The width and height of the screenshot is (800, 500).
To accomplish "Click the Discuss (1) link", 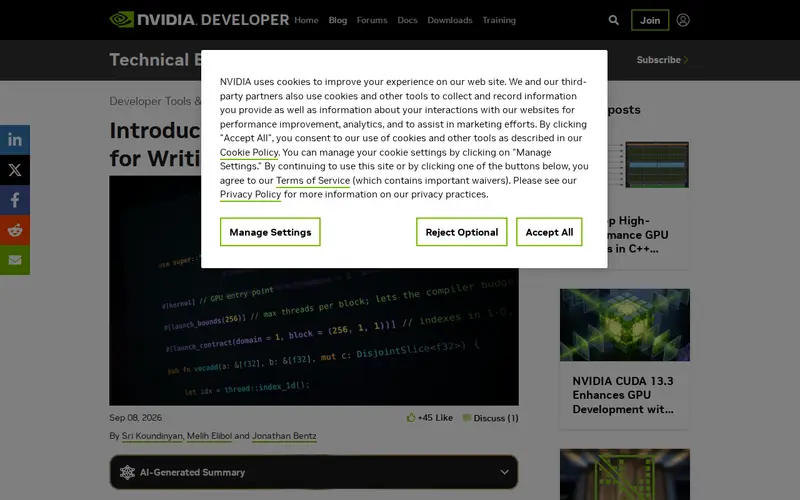I will [x=495, y=418].
